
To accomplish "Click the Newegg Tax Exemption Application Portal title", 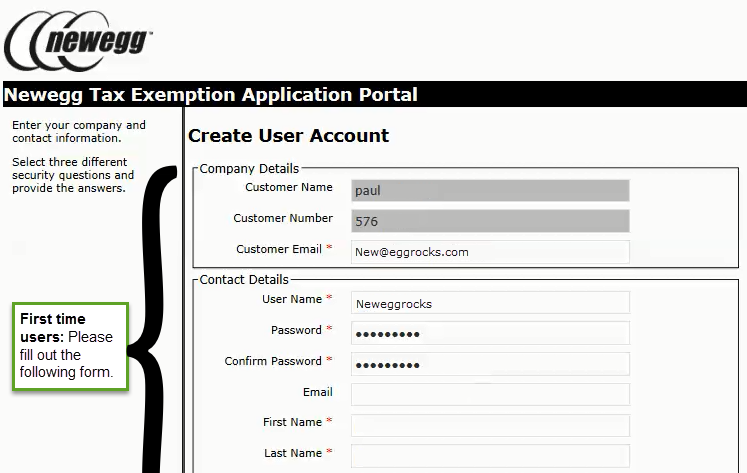I will tap(211, 94).
